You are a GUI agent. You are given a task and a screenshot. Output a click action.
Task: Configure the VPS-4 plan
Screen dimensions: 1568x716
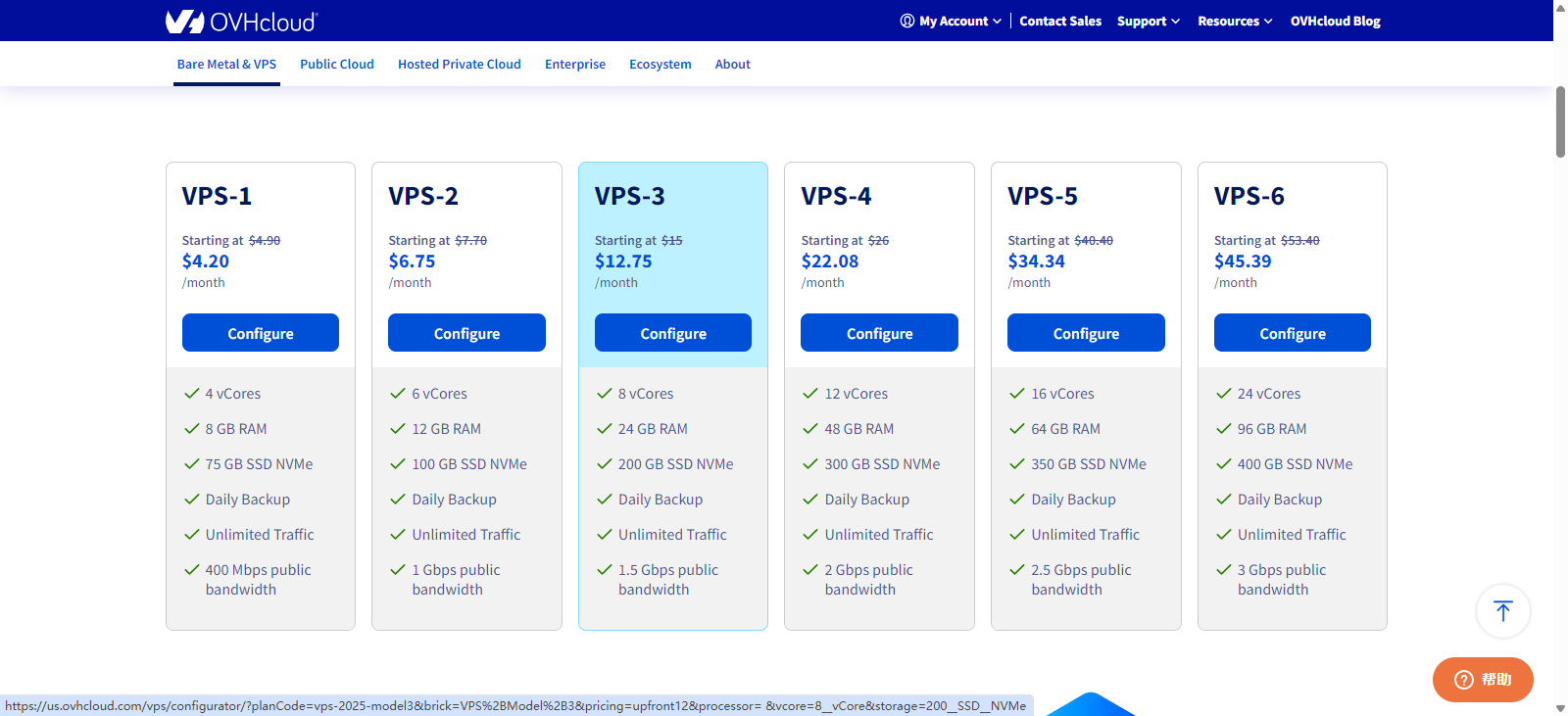point(880,333)
